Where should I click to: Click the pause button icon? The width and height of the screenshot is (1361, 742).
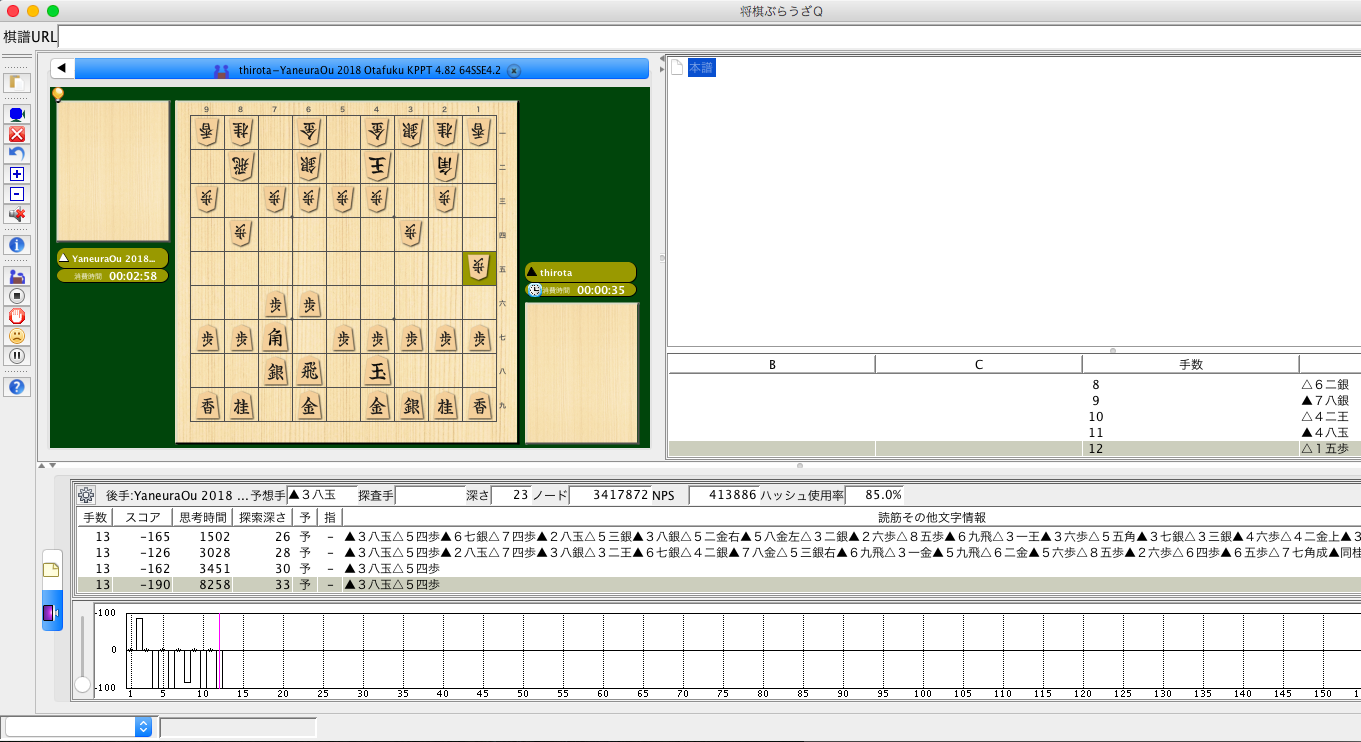point(17,356)
